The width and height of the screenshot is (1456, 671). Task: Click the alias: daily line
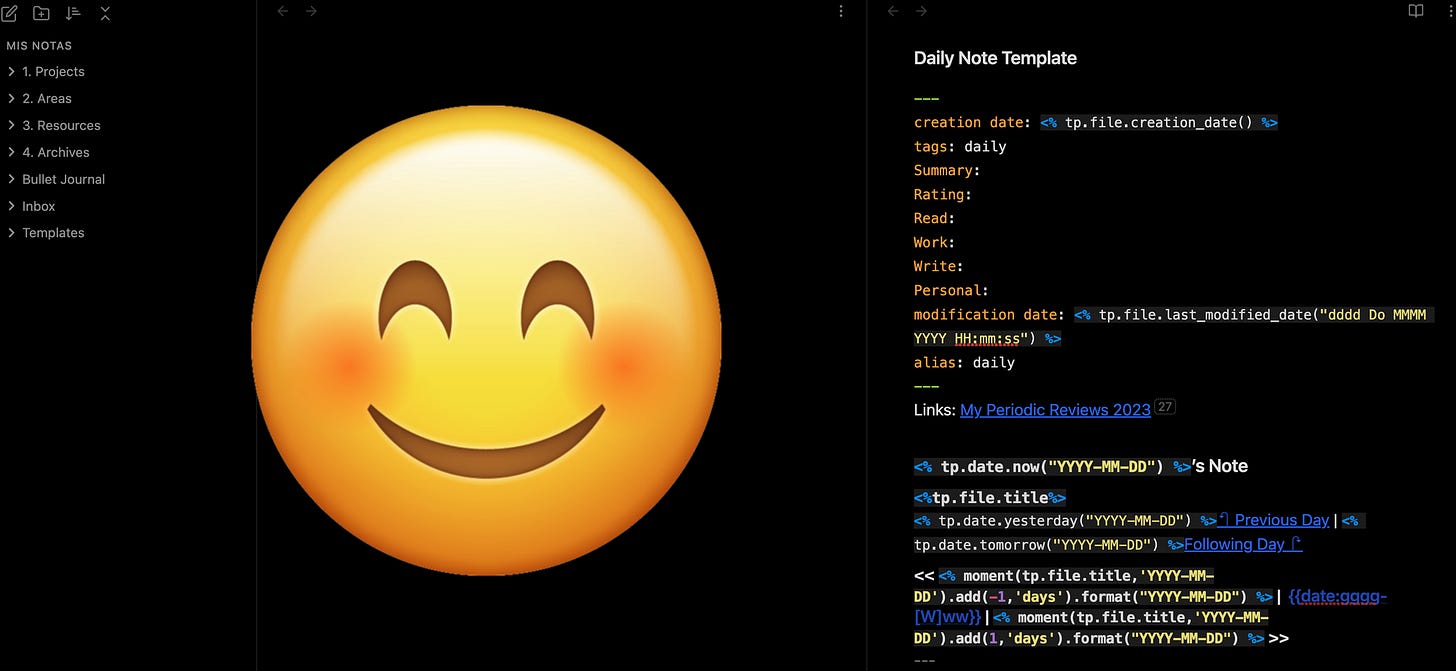[x=964, y=362]
